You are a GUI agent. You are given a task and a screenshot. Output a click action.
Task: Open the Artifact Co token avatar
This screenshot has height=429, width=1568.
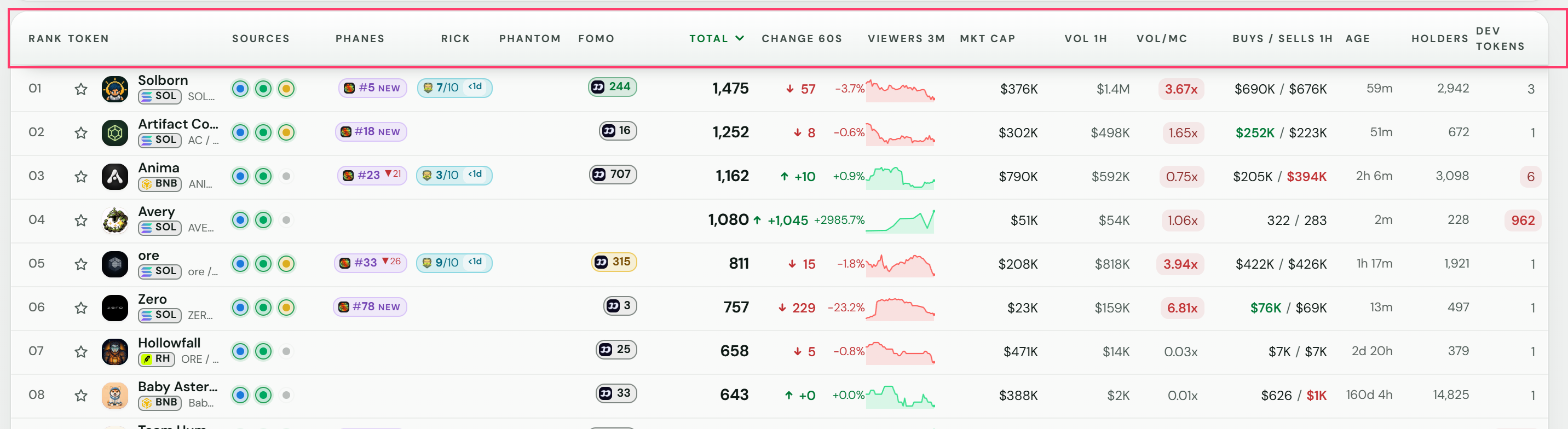pos(115,134)
